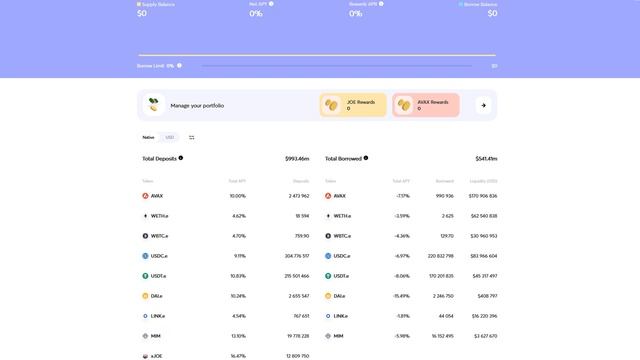
Task: Click the WBTC.e token icon under Total Borrowed
Action: [x=328, y=236]
